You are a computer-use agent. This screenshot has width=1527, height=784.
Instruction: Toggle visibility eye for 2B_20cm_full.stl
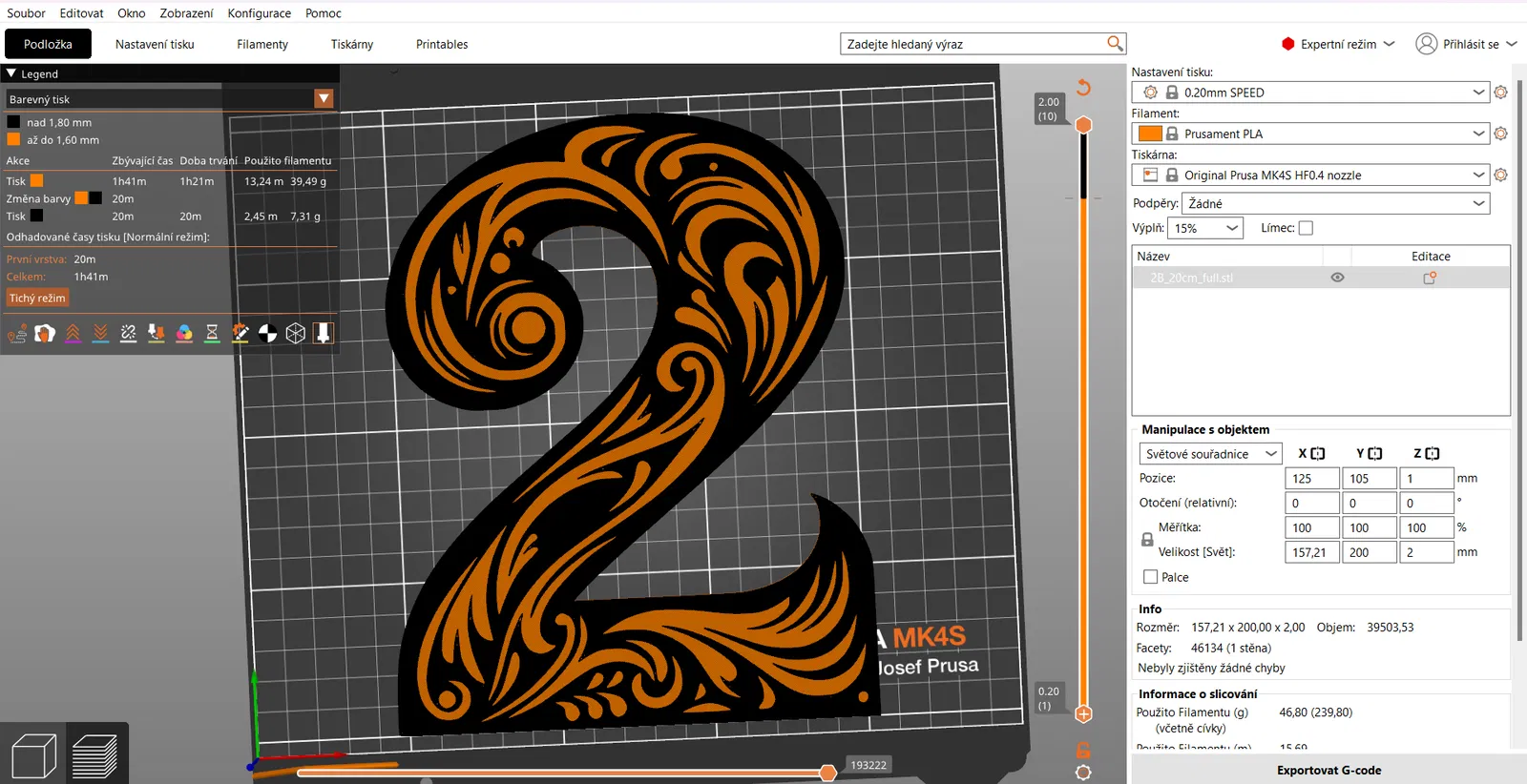(1337, 278)
